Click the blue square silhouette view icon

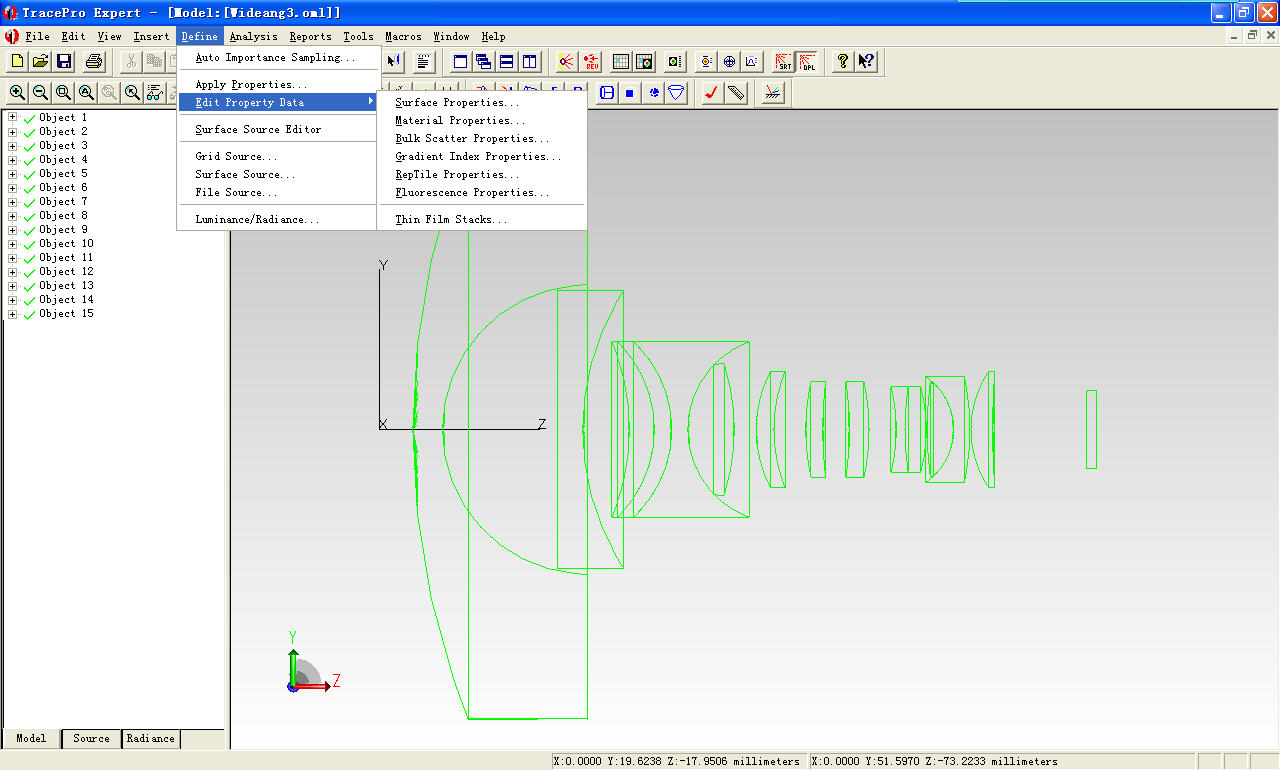point(630,93)
